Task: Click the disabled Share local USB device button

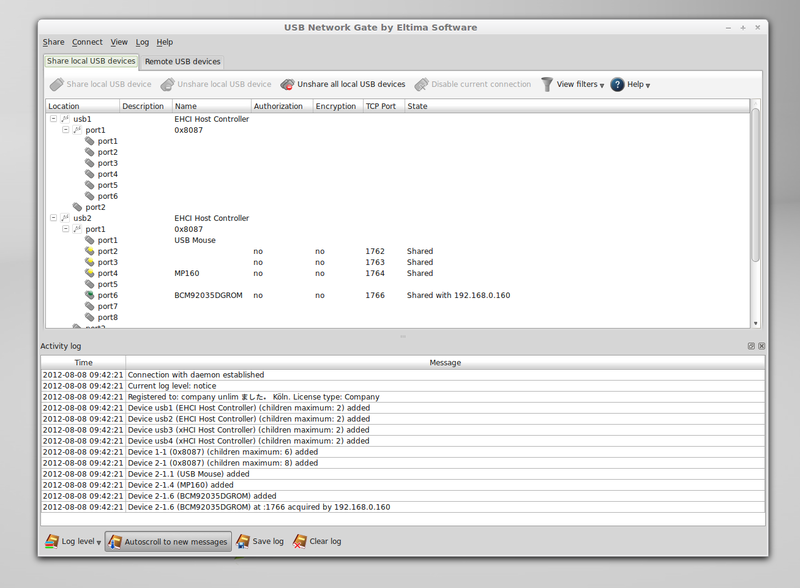Action: tap(101, 84)
